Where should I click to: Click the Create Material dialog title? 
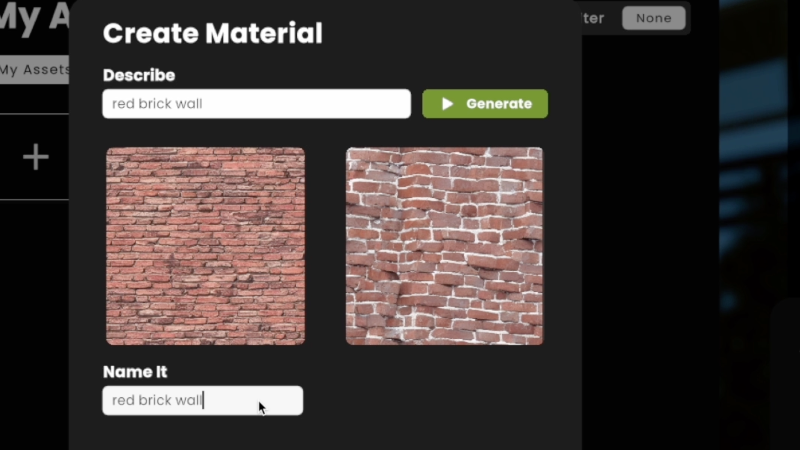tap(212, 34)
